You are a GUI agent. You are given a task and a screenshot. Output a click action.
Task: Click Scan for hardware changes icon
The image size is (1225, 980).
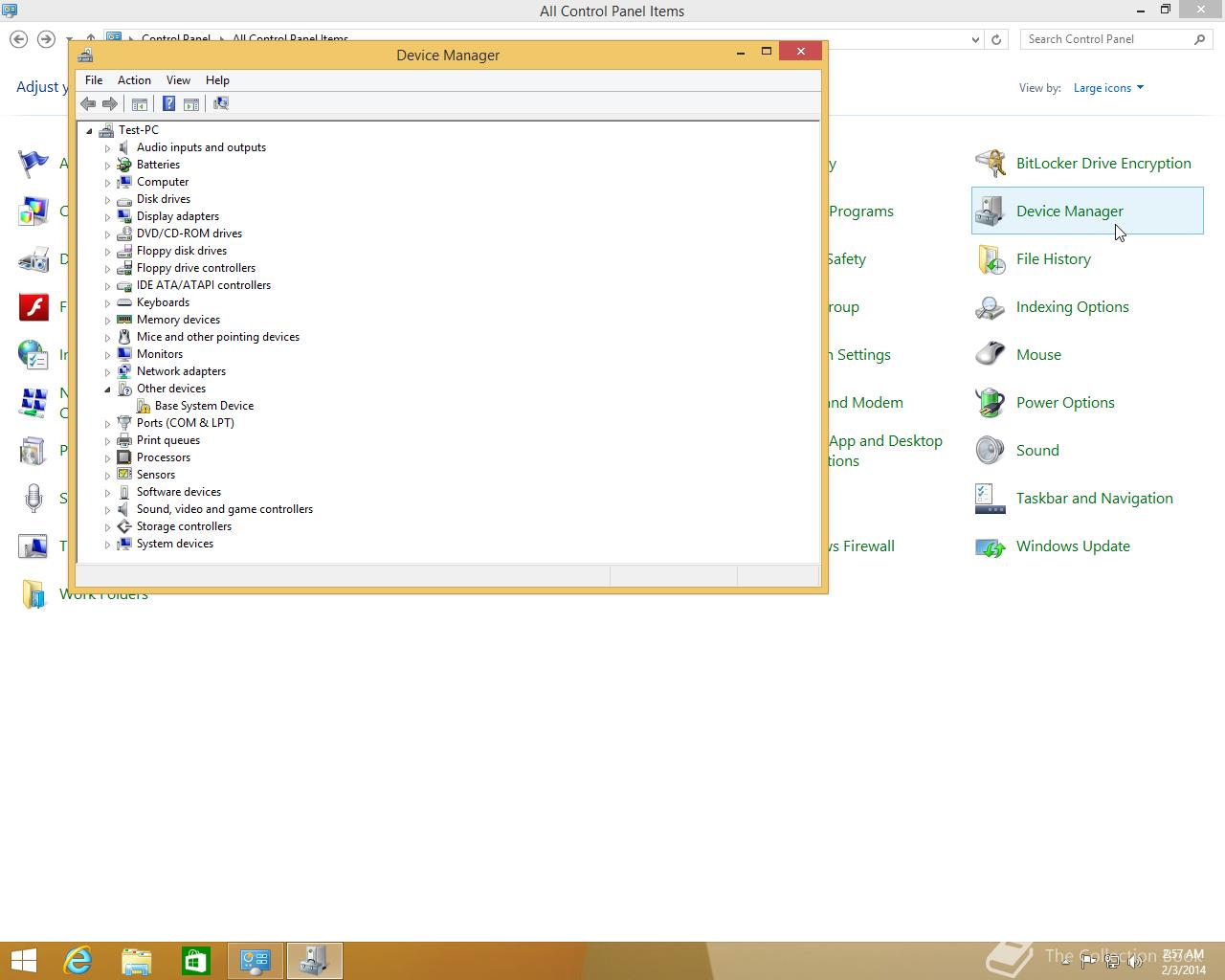[x=221, y=103]
